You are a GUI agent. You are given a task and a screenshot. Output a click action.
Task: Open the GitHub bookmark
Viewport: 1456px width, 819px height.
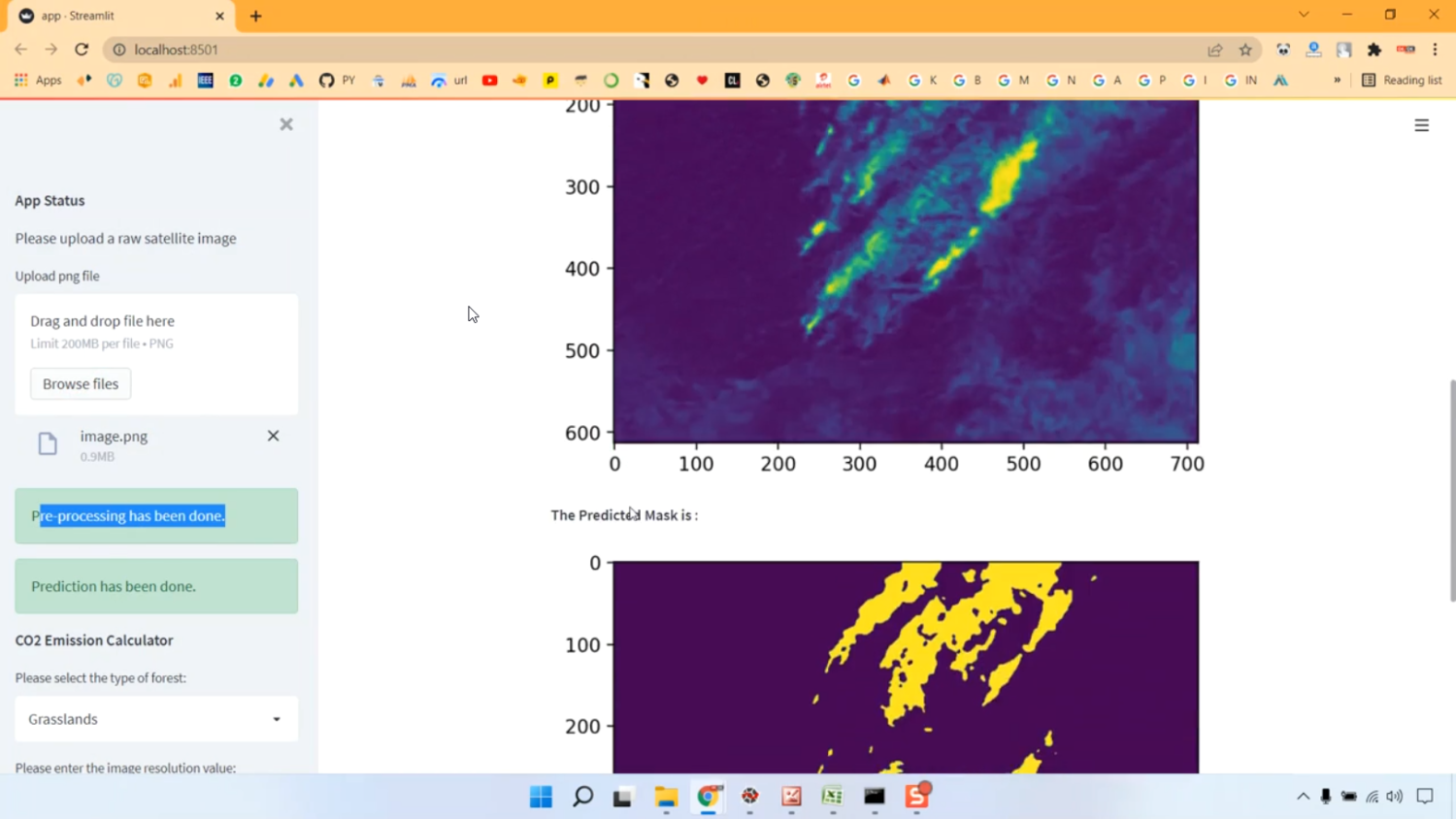(x=325, y=81)
